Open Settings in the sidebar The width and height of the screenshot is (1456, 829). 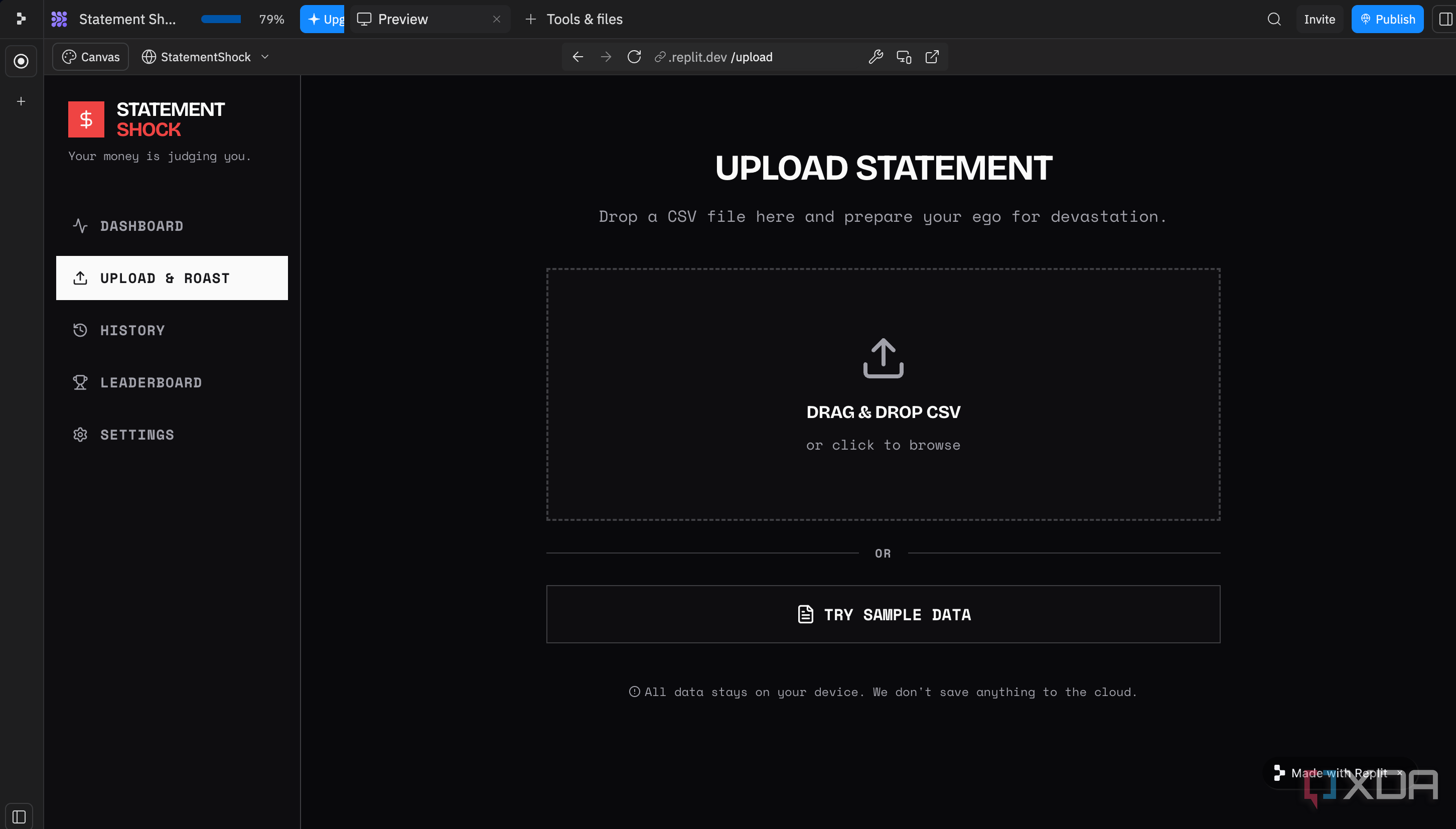coord(172,435)
